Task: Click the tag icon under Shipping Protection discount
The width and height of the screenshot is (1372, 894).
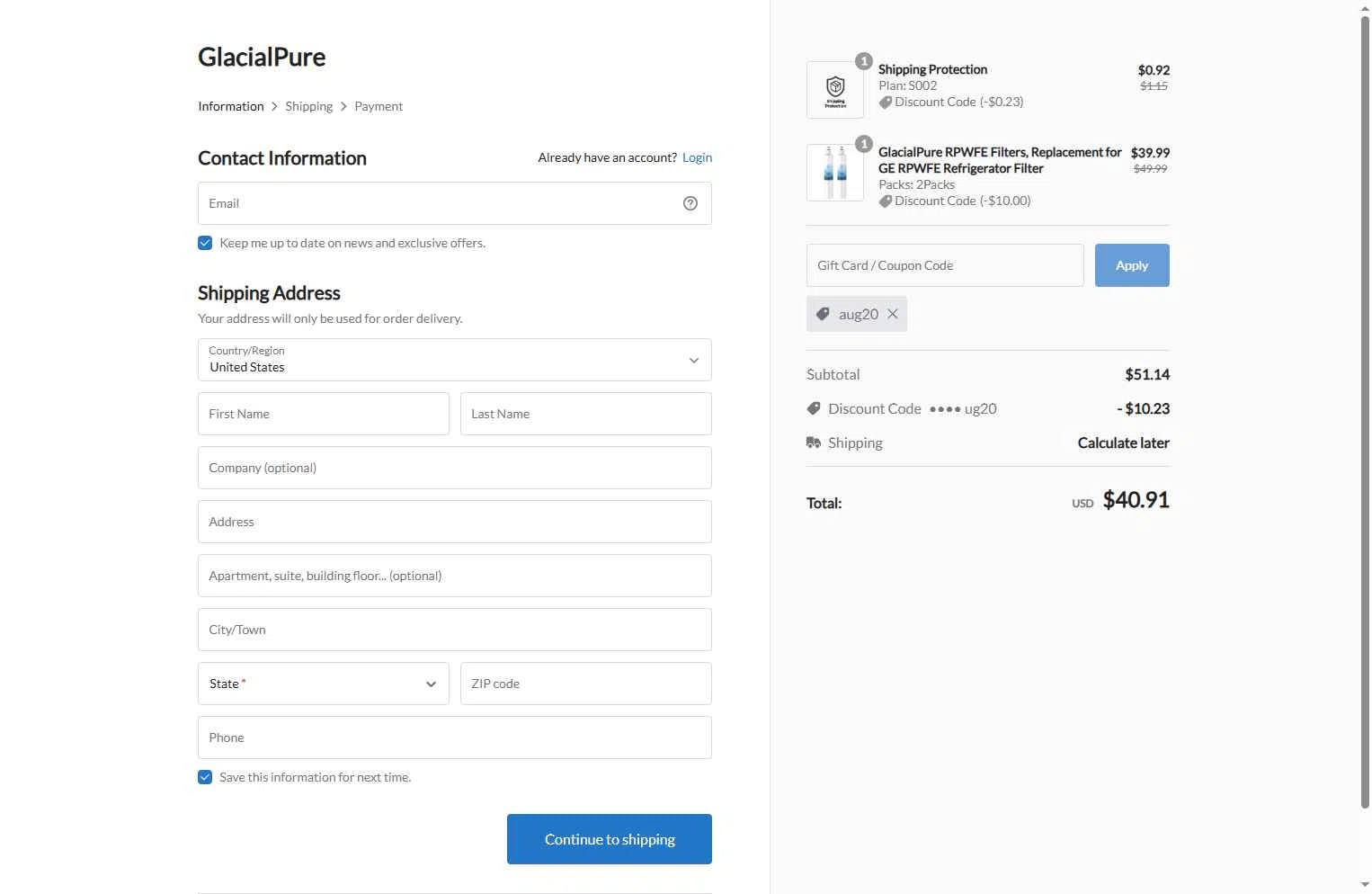Action: (x=886, y=103)
